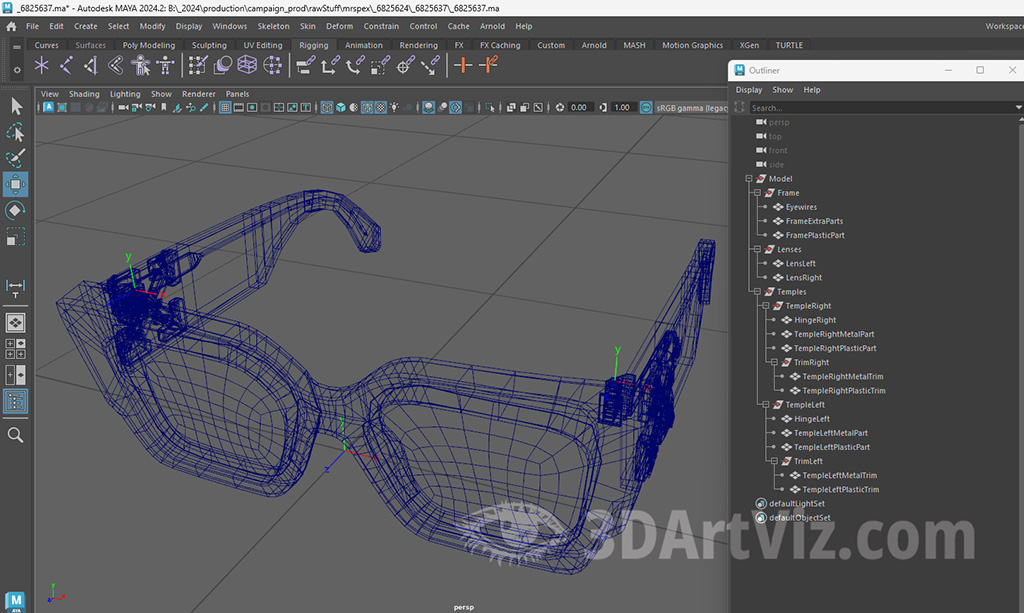Collapse the TrimRight group in Outliner
This screenshot has width=1024, height=613.
click(x=773, y=363)
